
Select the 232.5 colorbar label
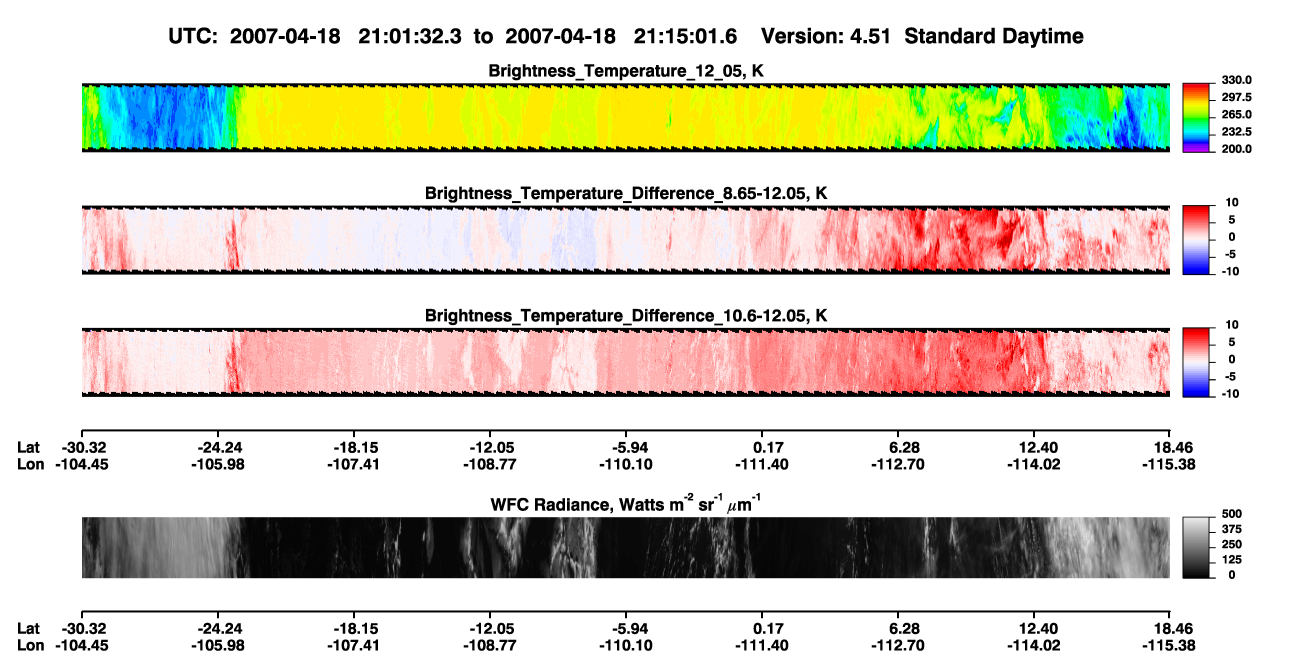tap(1236, 132)
